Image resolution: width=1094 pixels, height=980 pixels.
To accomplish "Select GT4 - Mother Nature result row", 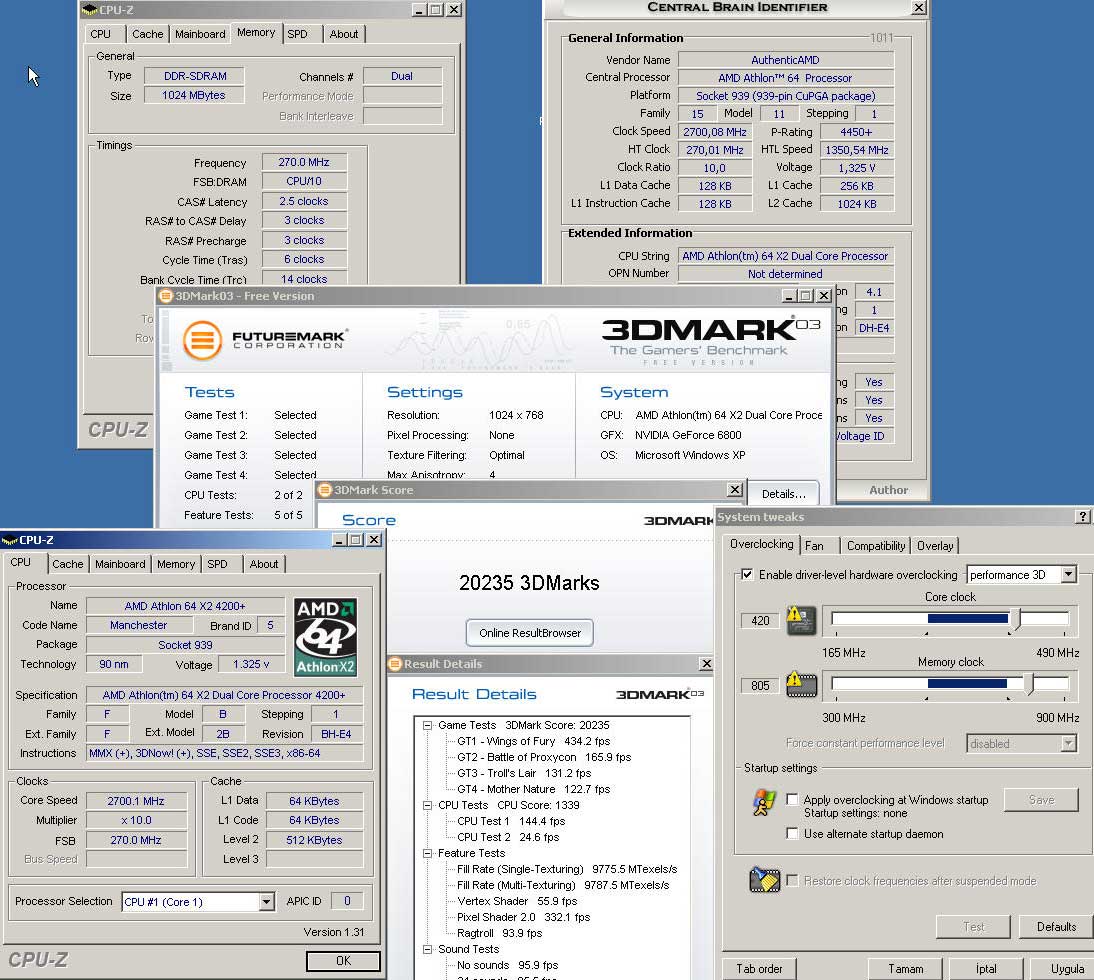I will point(533,789).
